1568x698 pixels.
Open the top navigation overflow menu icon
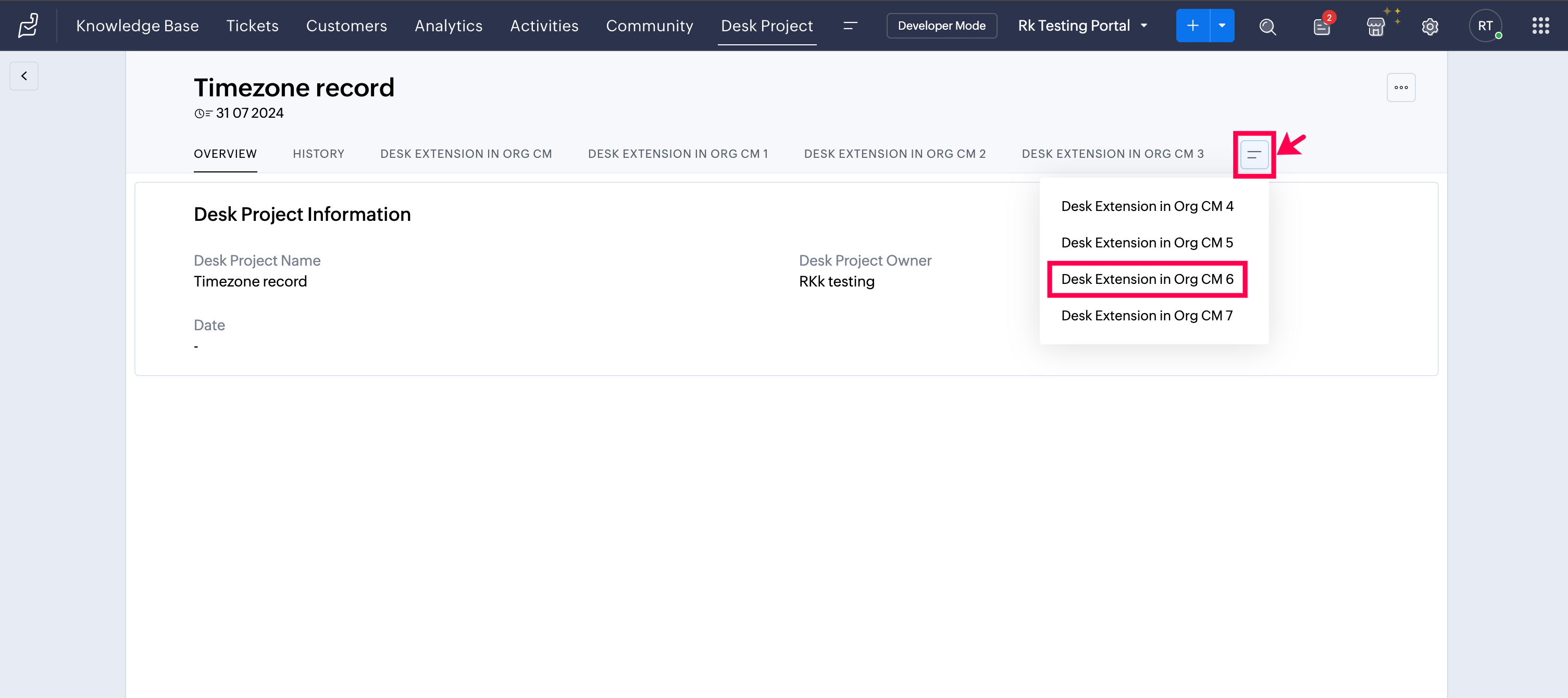coord(850,26)
